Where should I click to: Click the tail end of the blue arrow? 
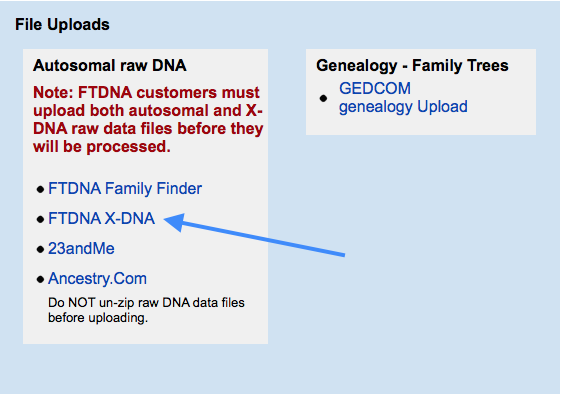342,254
